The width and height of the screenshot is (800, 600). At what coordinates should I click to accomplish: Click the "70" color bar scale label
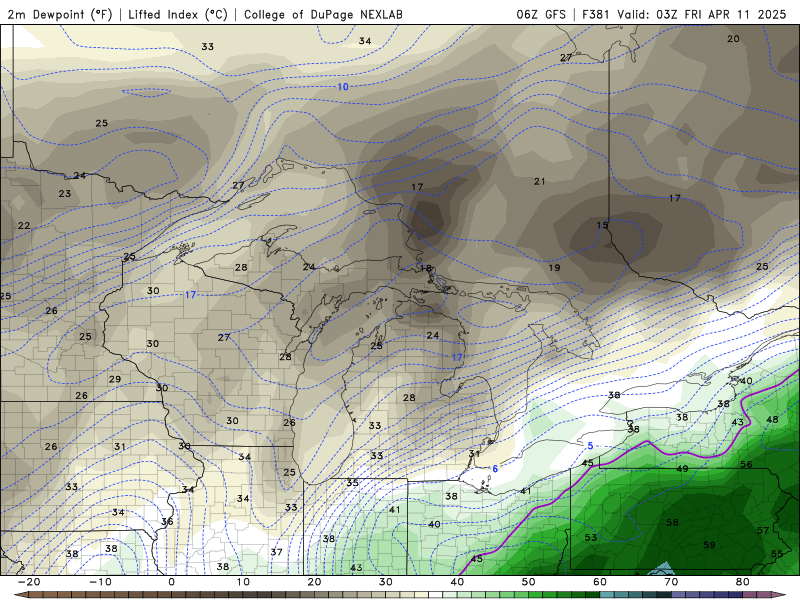671,582
